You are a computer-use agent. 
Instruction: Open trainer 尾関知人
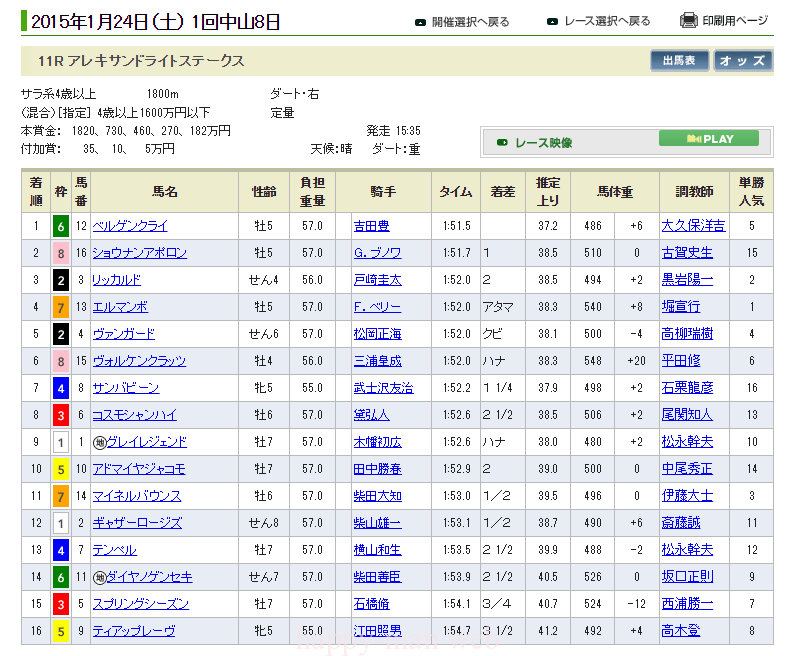pos(687,415)
